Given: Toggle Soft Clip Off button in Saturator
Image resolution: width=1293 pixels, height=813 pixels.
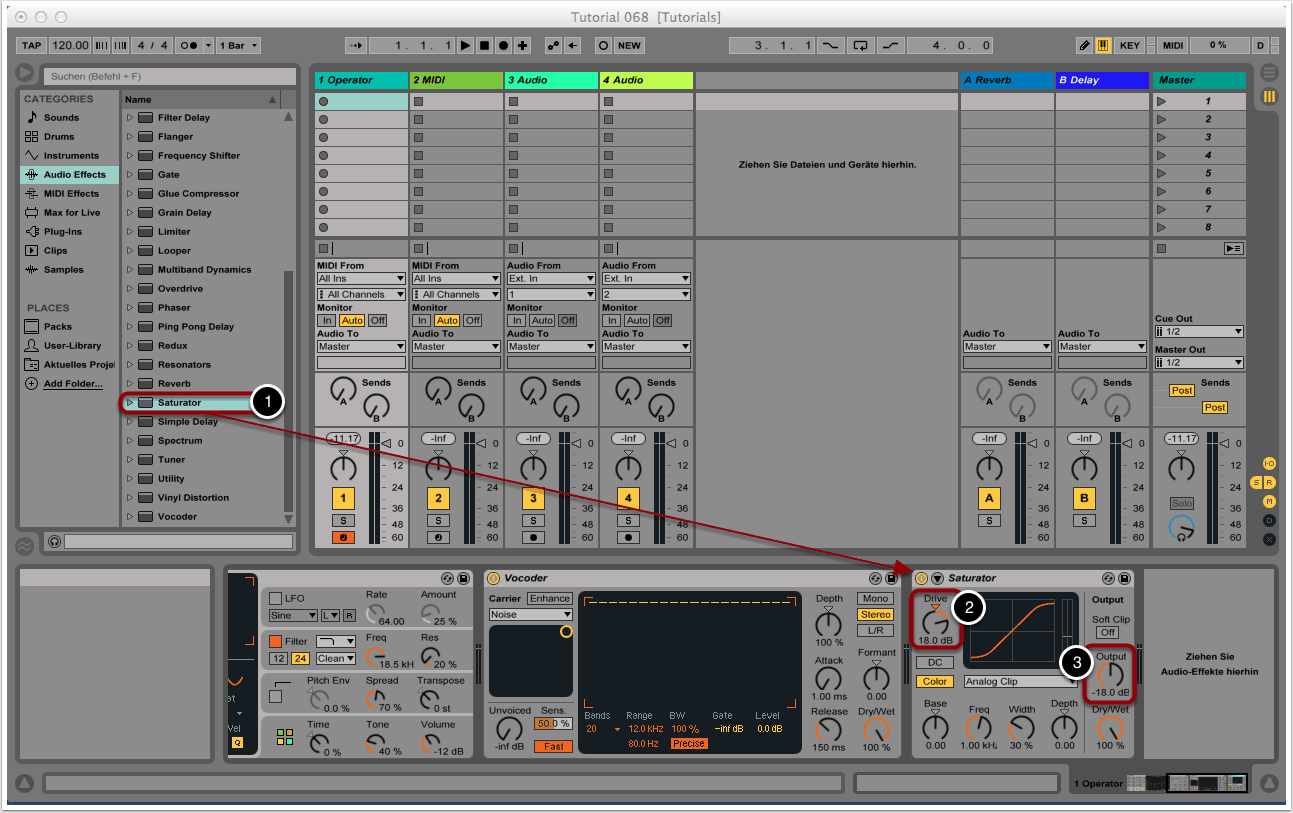Looking at the screenshot, I should coord(1107,632).
